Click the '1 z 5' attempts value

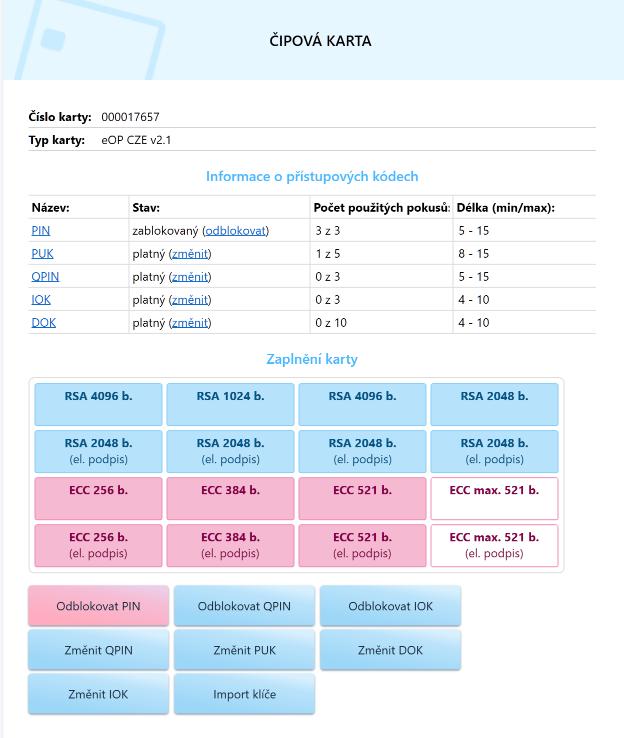[328, 254]
